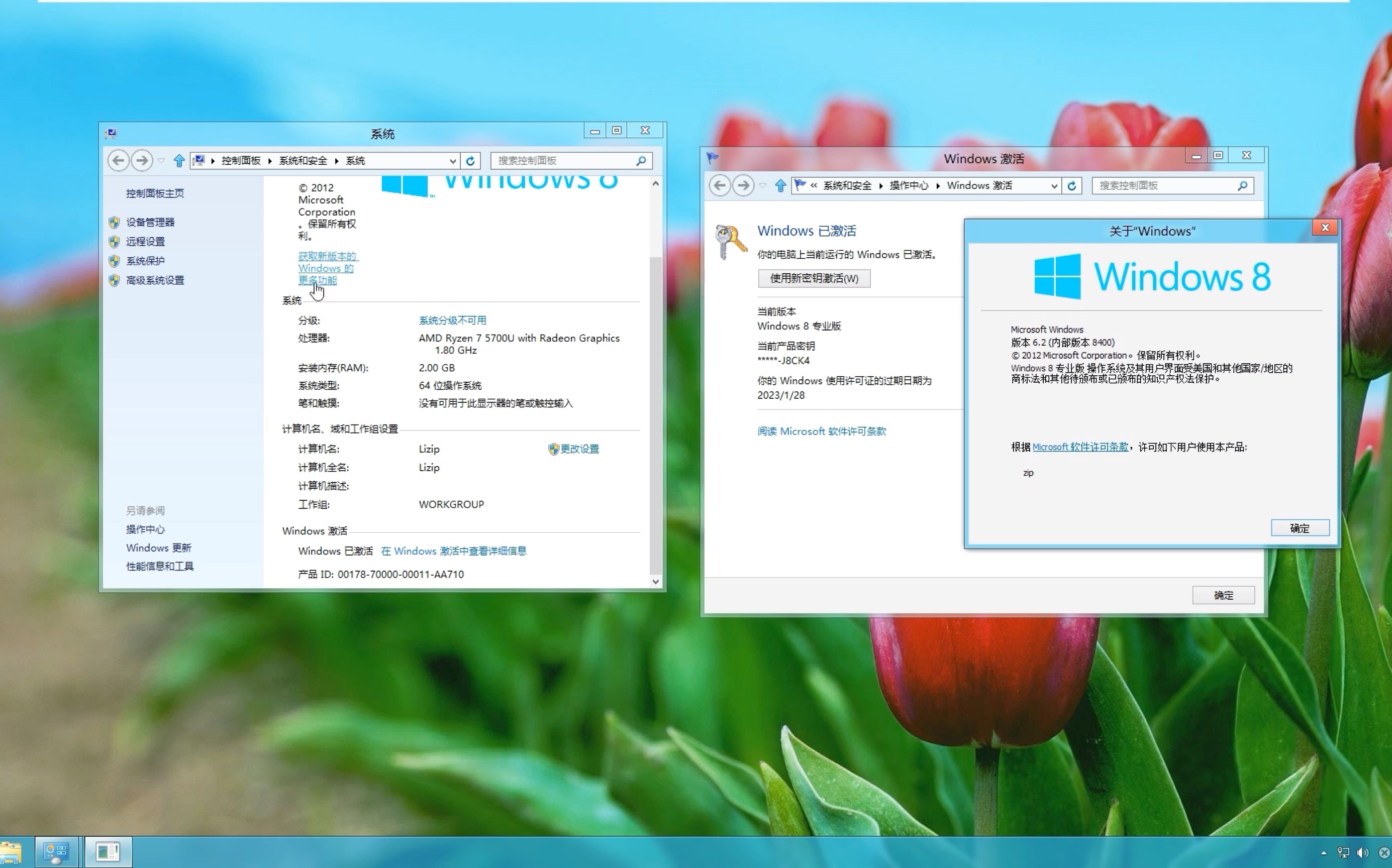Click 确定 in the 关于"Windows" dialog
Screen dimensions: 1392x868
(1300, 528)
